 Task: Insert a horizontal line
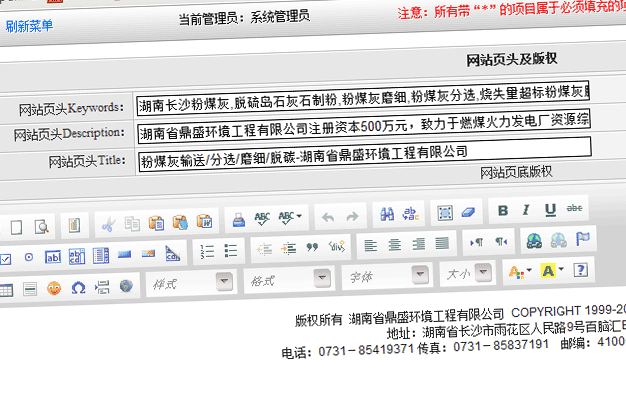30,289
